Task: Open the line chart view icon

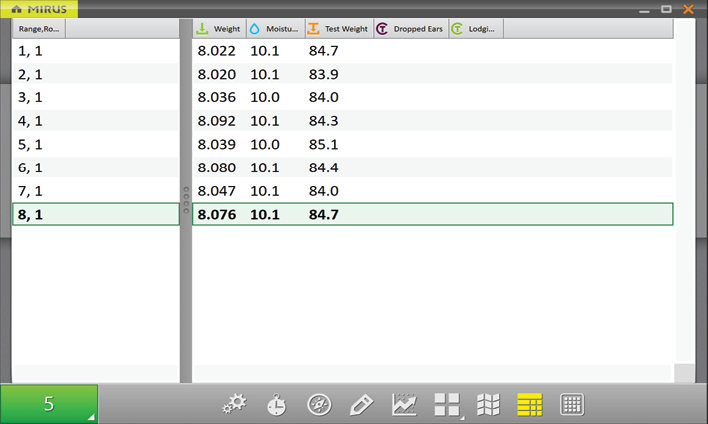Action: pyautogui.click(x=404, y=404)
